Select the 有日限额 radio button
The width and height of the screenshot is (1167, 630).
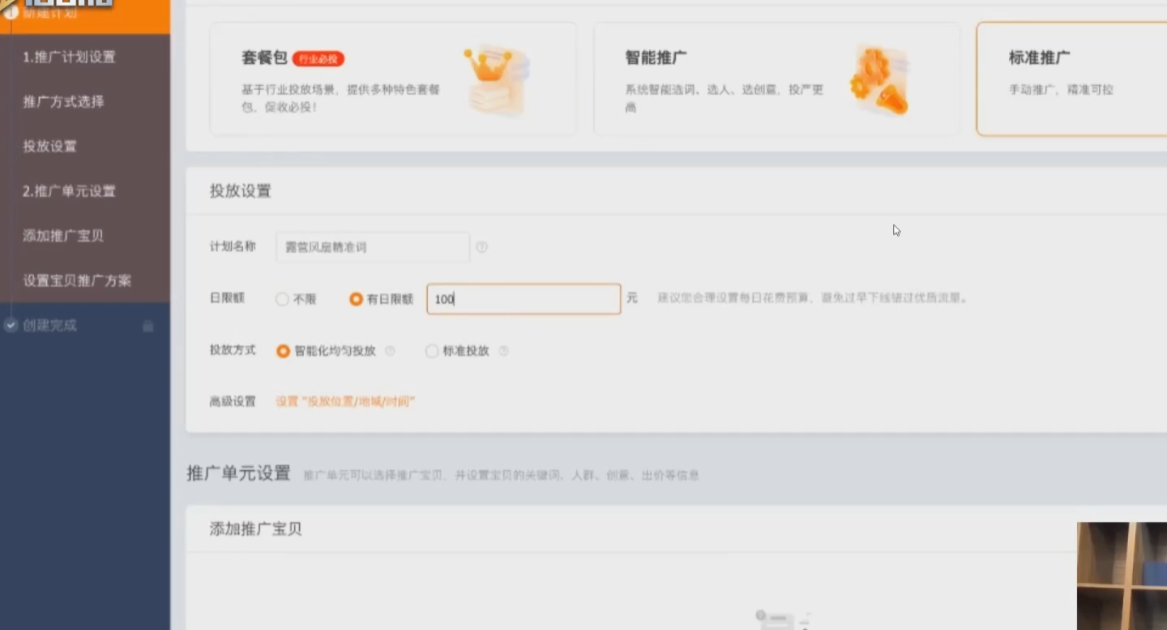coord(356,299)
